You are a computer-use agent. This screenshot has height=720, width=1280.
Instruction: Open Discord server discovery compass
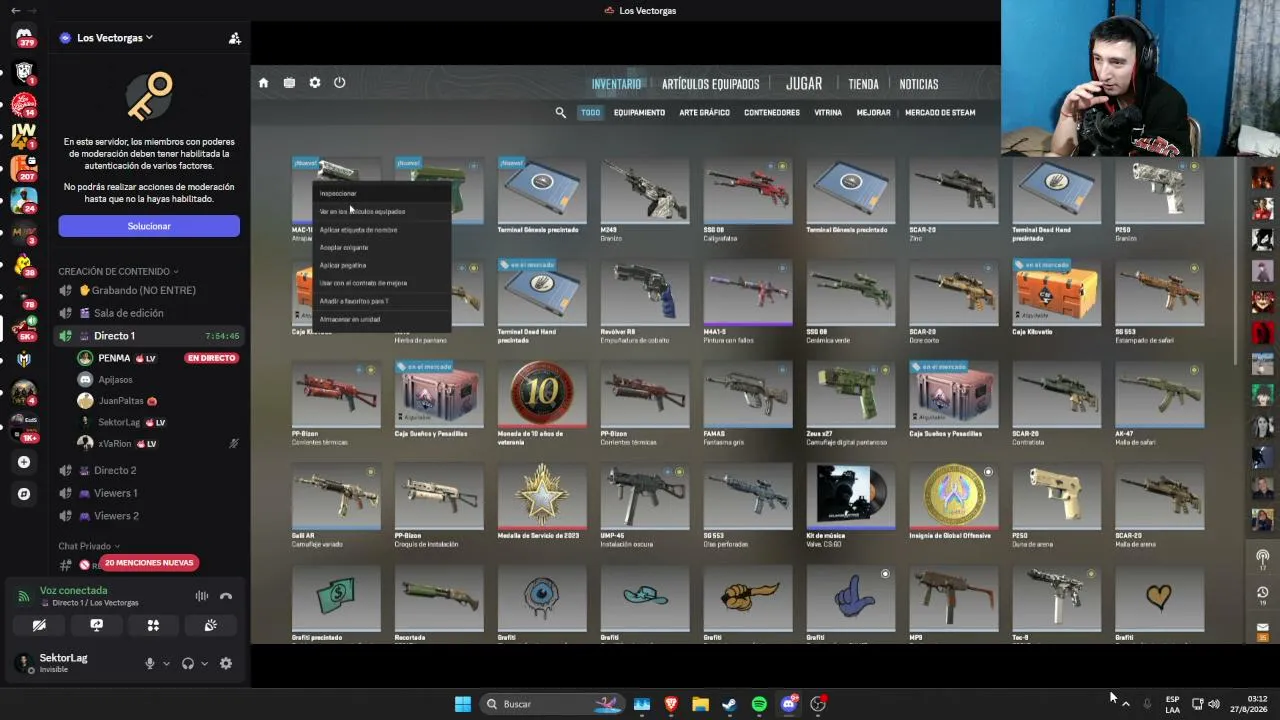(24, 494)
